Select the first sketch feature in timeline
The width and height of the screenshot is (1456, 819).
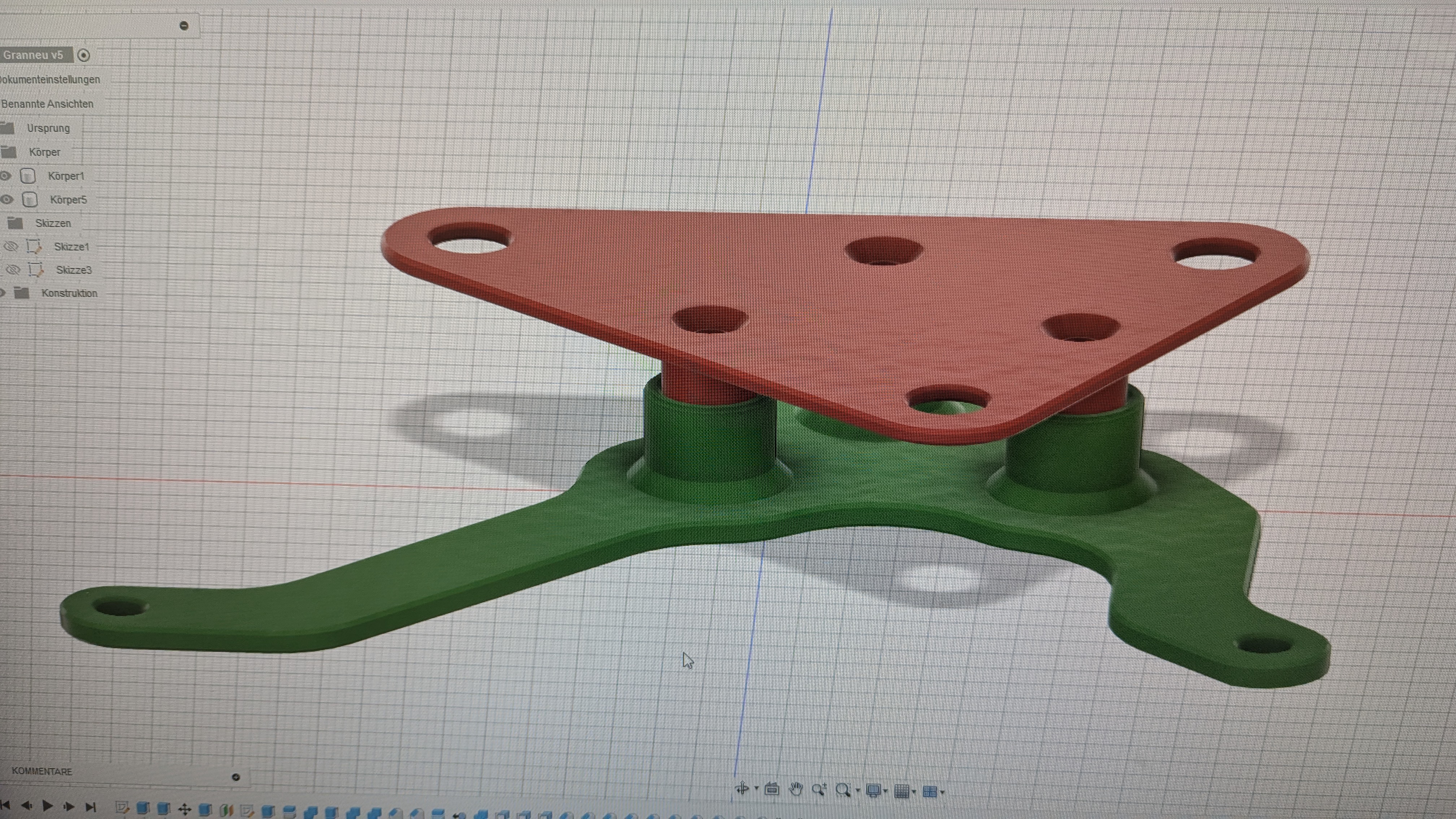click(x=122, y=808)
